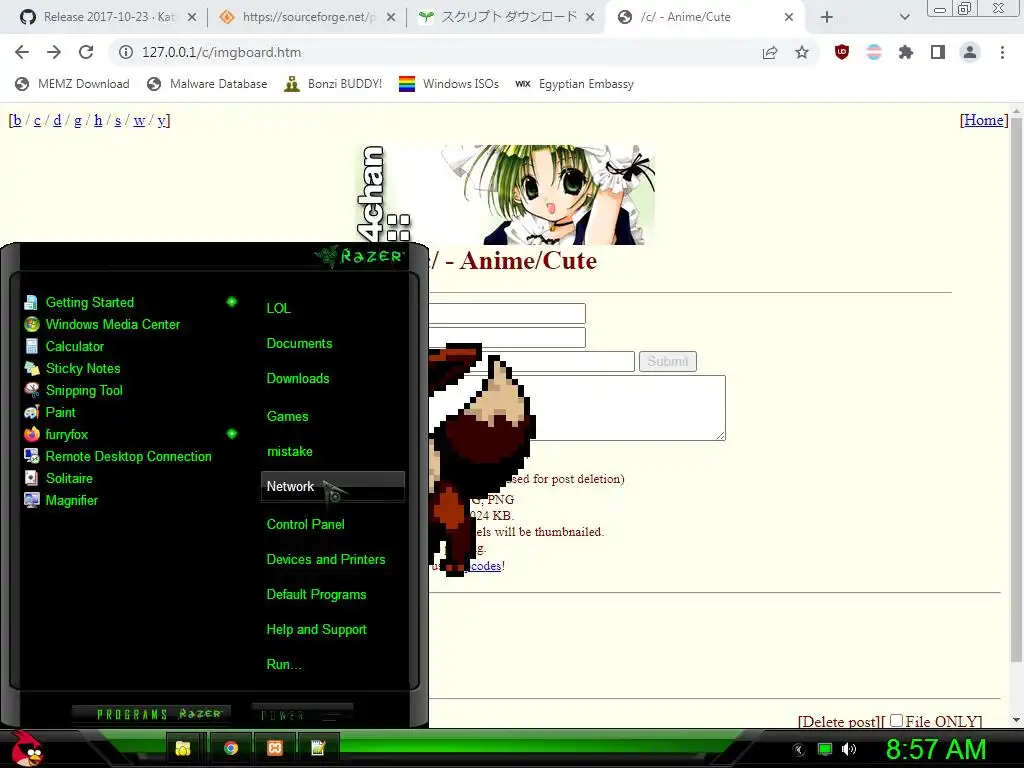The width and height of the screenshot is (1024, 768).
Task: Go to the /w/ board link
Action: (x=139, y=121)
